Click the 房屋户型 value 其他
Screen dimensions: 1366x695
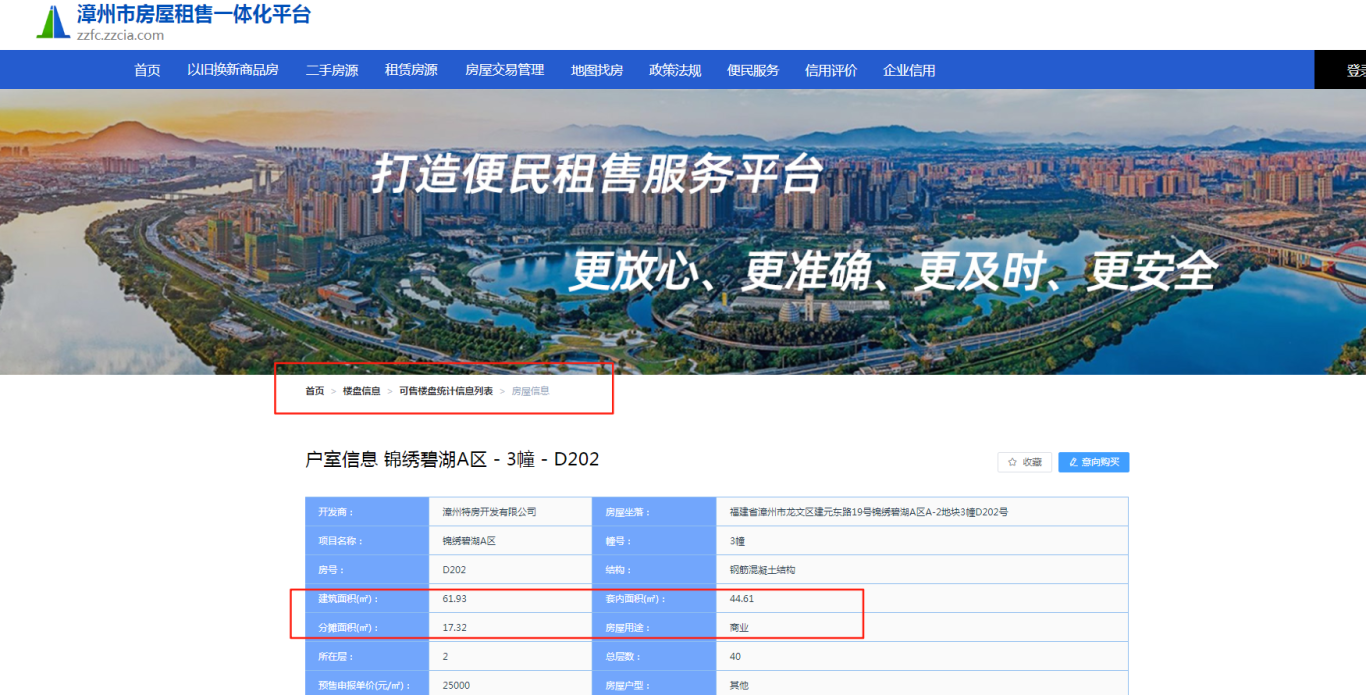(x=740, y=686)
